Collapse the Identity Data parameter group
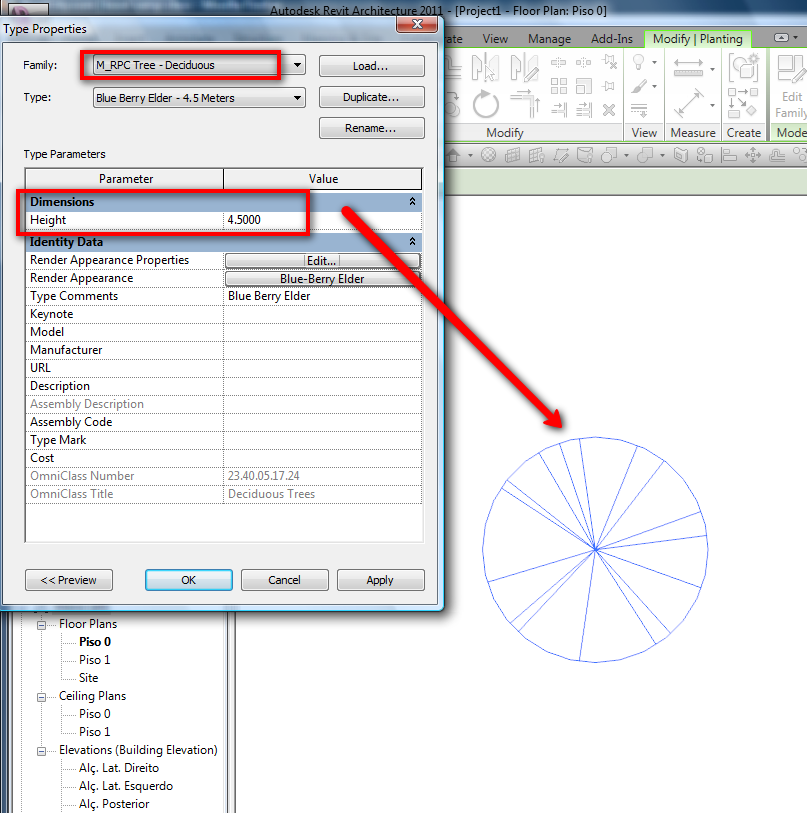The height and width of the screenshot is (813, 807). pyautogui.click(x=412, y=241)
